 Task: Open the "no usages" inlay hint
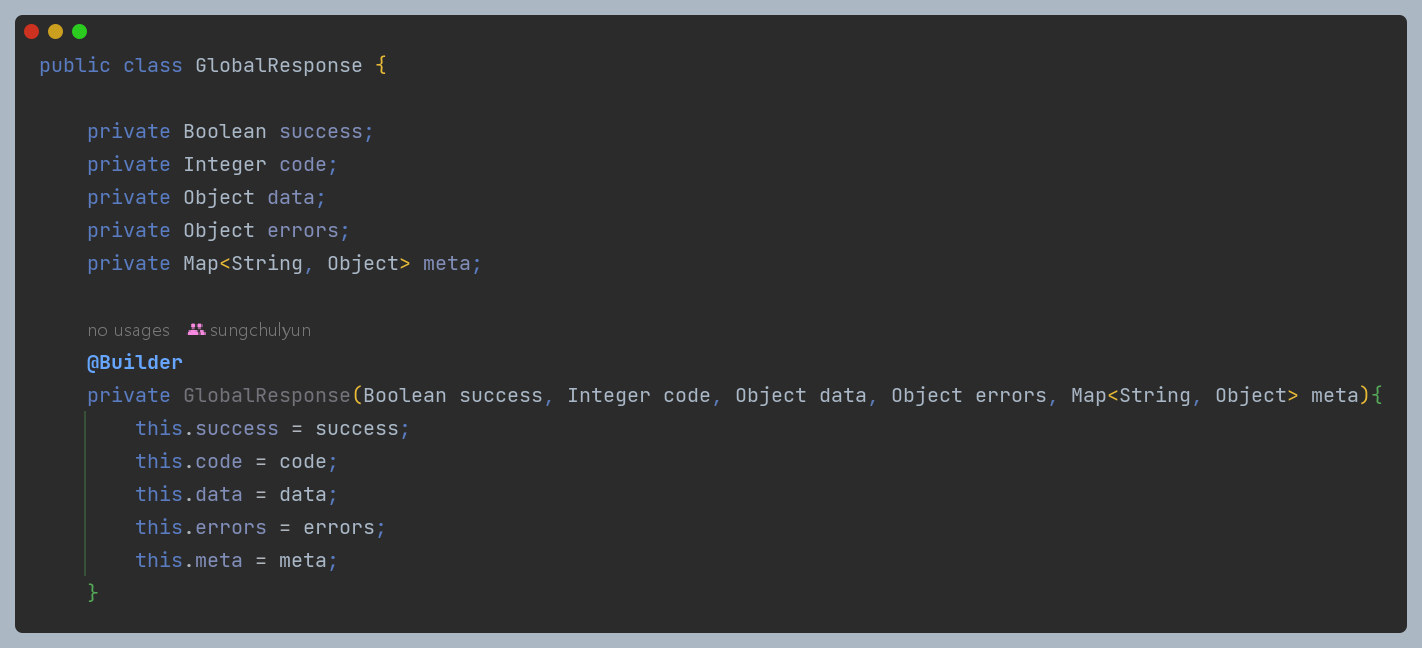(x=128, y=330)
